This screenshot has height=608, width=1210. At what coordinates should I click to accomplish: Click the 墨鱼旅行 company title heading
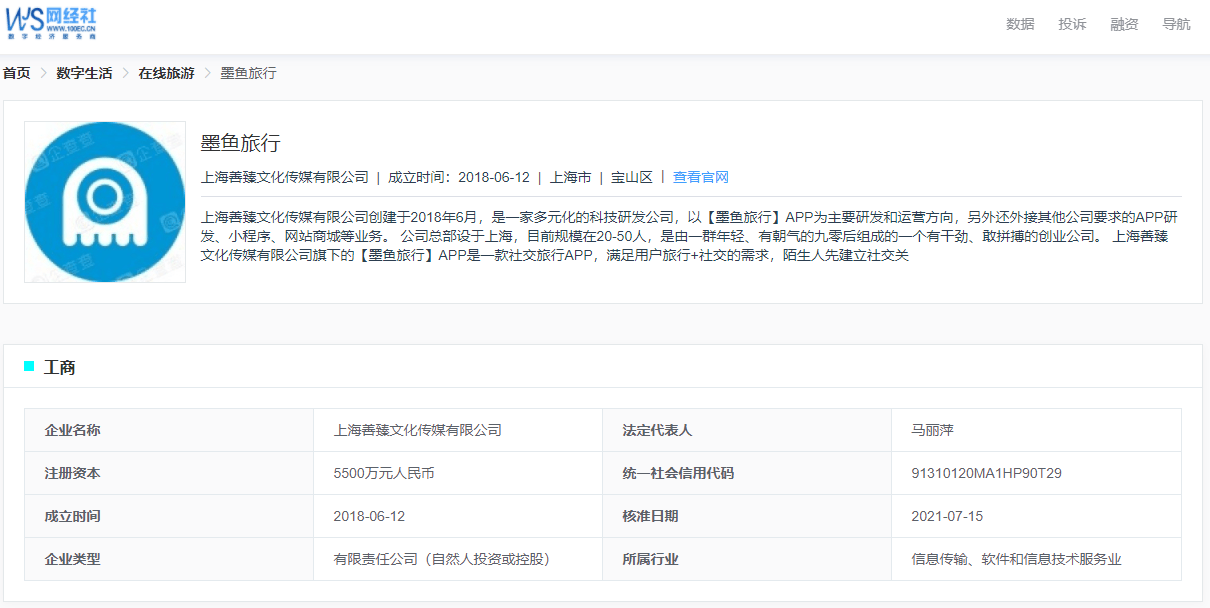pyautogui.click(x=241, y=142)
